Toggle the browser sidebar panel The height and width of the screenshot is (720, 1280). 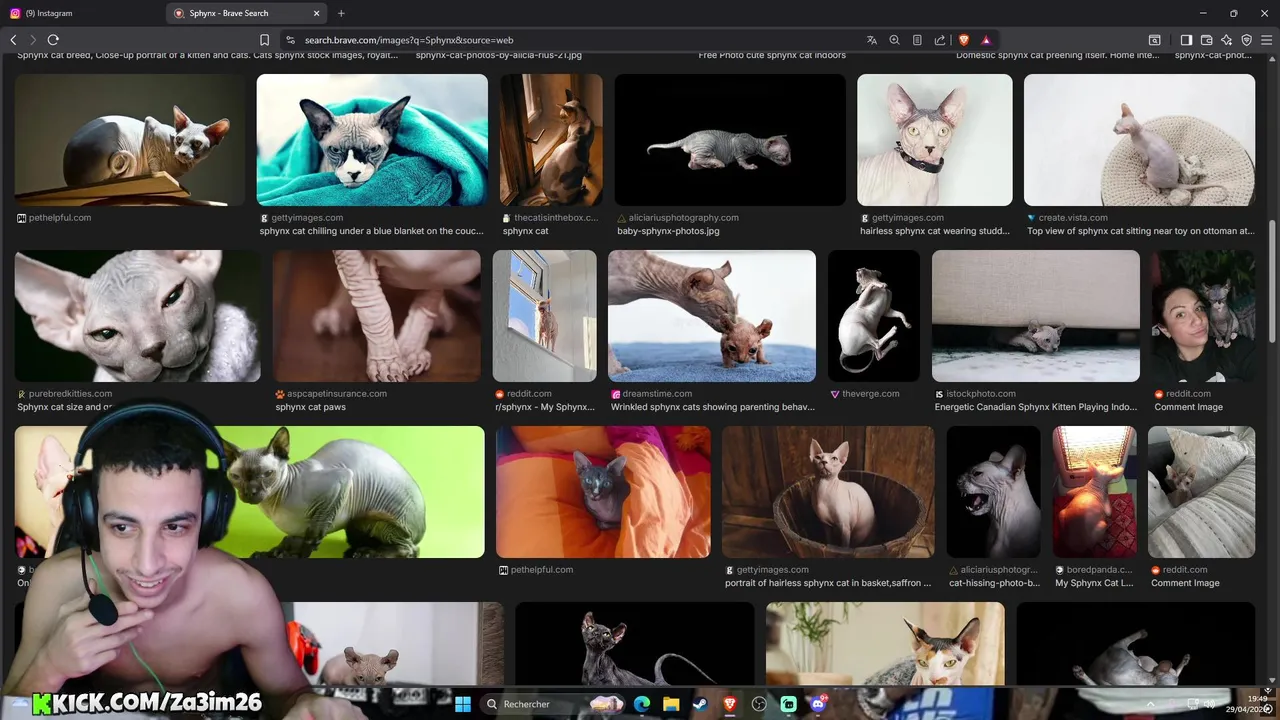[x=1186, y=40]
